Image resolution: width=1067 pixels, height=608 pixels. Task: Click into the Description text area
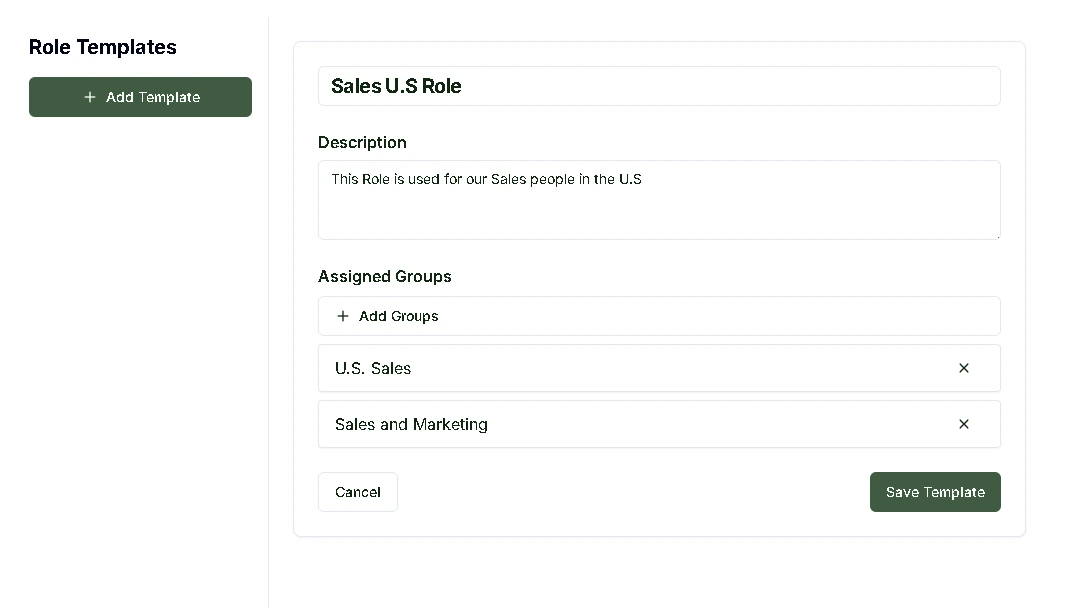[x=658, y=212]
